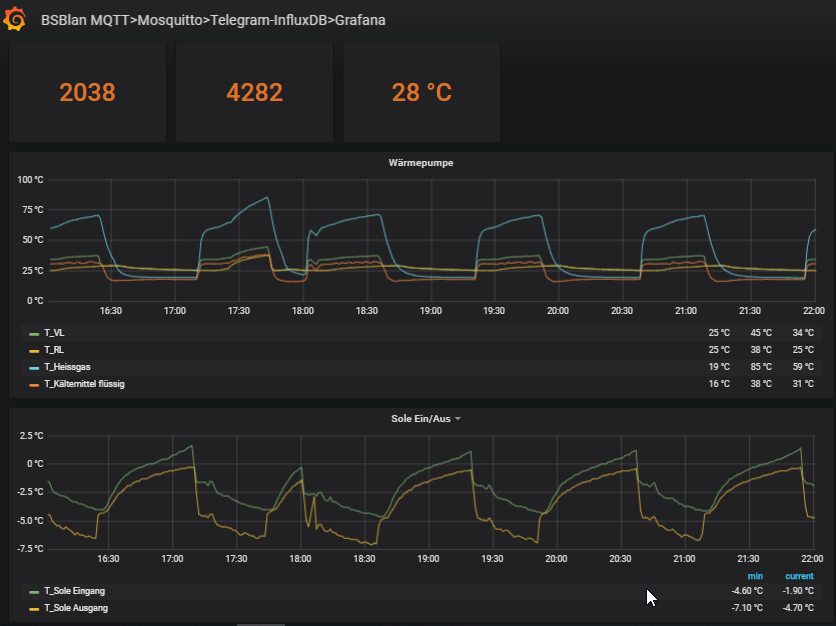Open color picker for T_VL green swatch
Viewport: 836px width, 626px height.
[x=34, y=334]
